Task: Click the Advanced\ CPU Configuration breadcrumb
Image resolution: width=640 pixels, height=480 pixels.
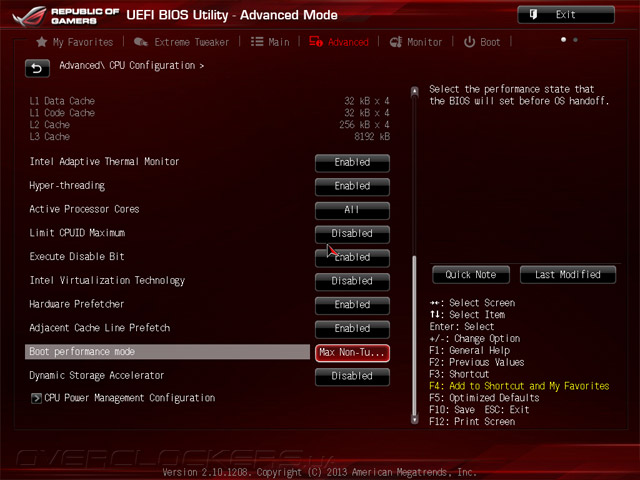Action: coord(131,65)
